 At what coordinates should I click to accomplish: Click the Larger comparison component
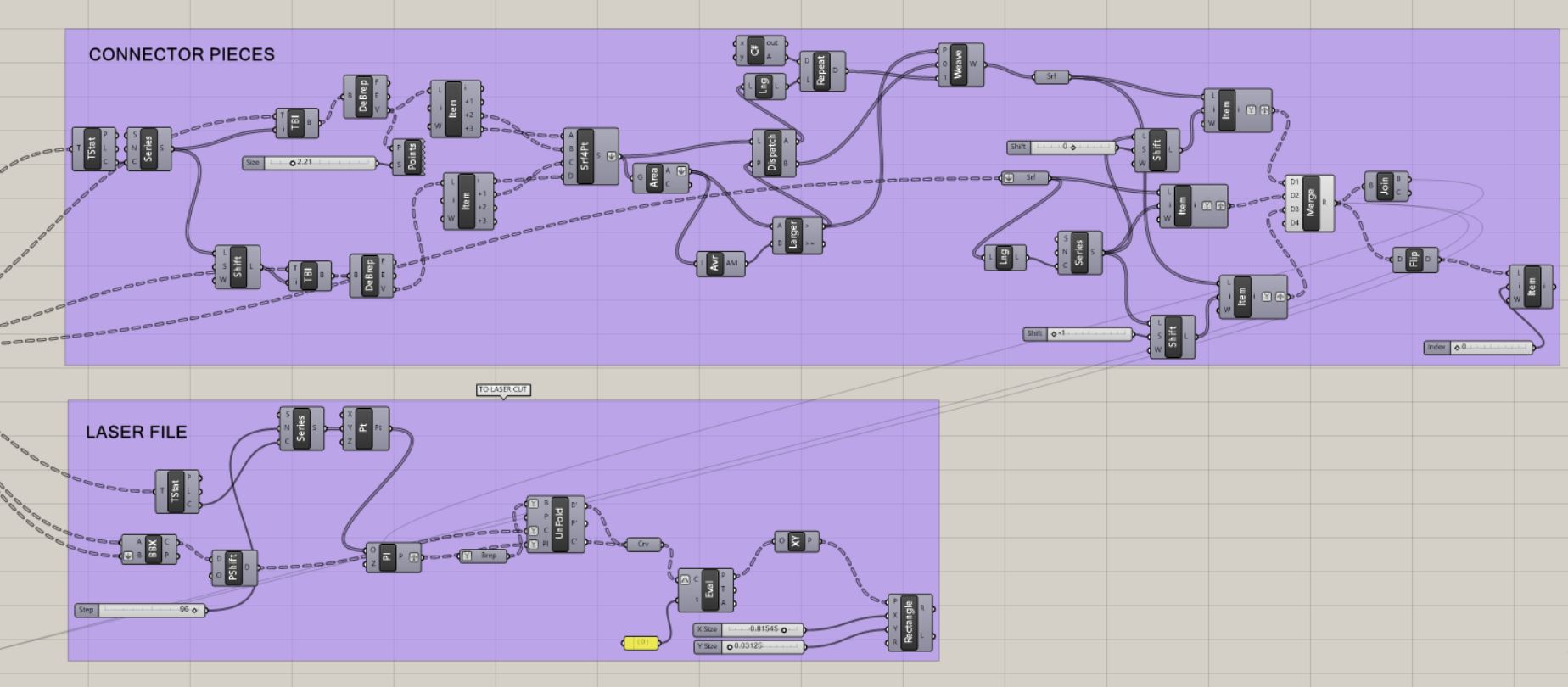click(794, 236)
